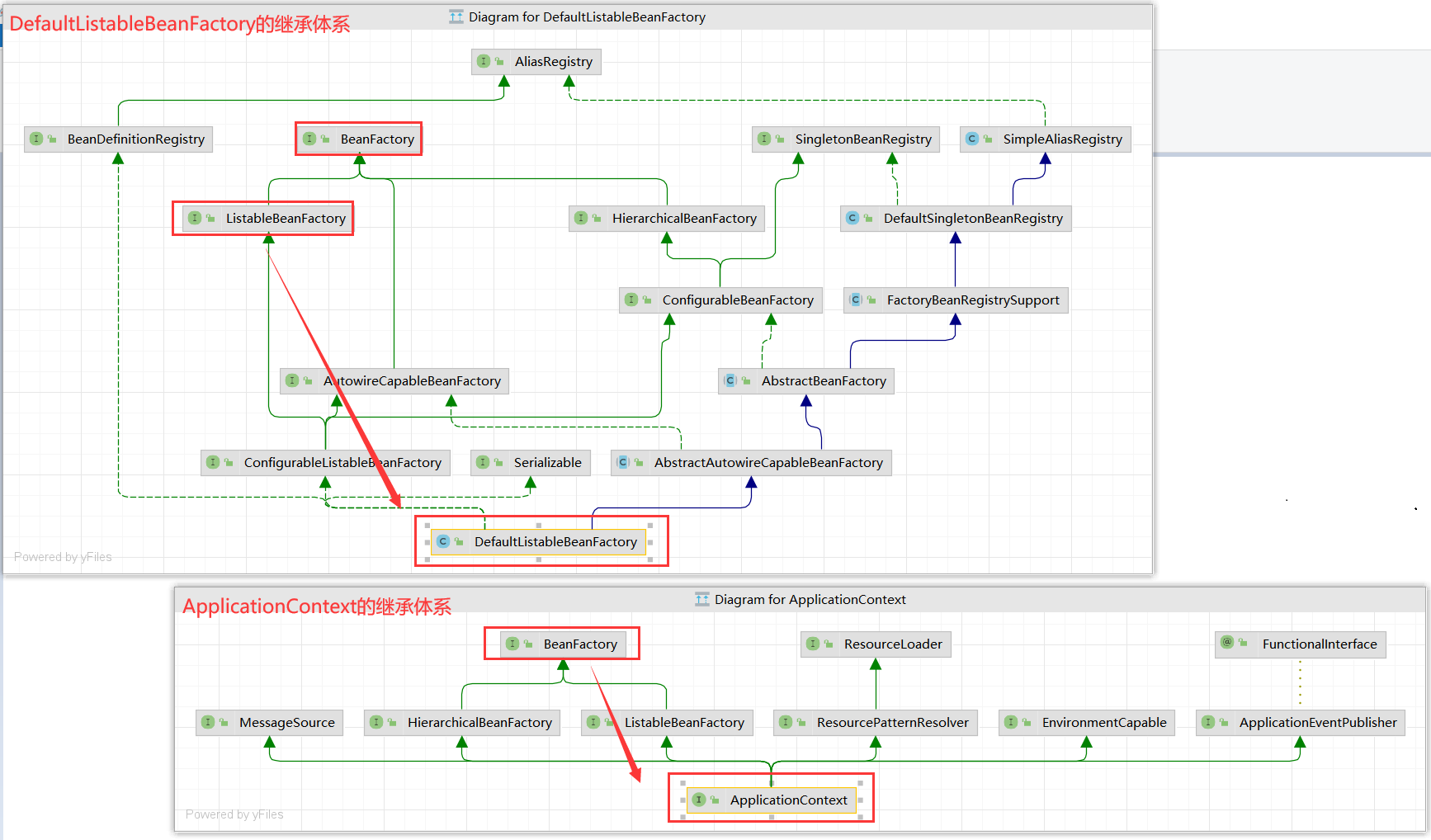The width and height of the screenshot is (1431, 840).
Task: Click interface icon of ConfigurableListableBeanFactory
Action: click(213, 462)
